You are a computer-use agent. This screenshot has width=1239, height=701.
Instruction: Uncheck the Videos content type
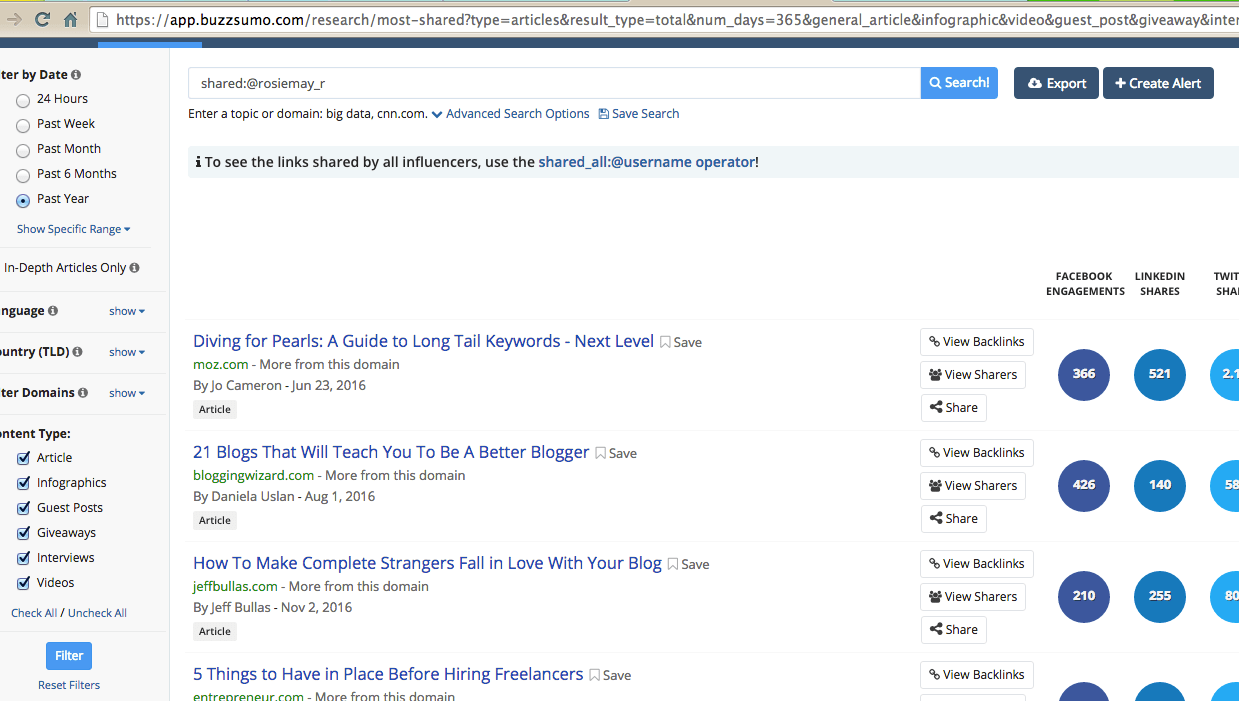coord(23,583)
